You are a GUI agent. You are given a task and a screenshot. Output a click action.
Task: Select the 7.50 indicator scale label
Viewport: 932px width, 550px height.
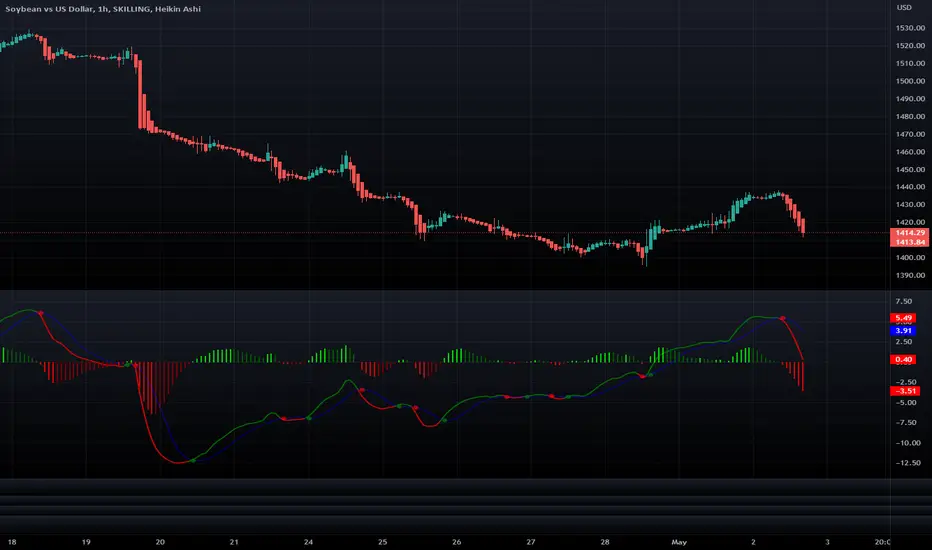[903, 301]
